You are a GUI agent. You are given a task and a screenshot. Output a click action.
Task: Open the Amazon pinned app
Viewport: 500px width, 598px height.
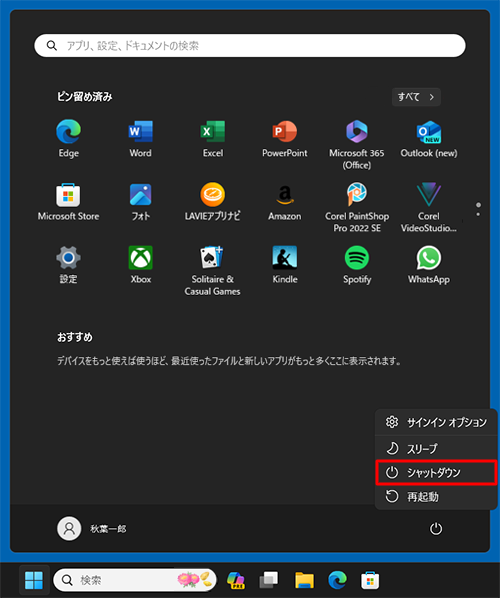point(285,202)
